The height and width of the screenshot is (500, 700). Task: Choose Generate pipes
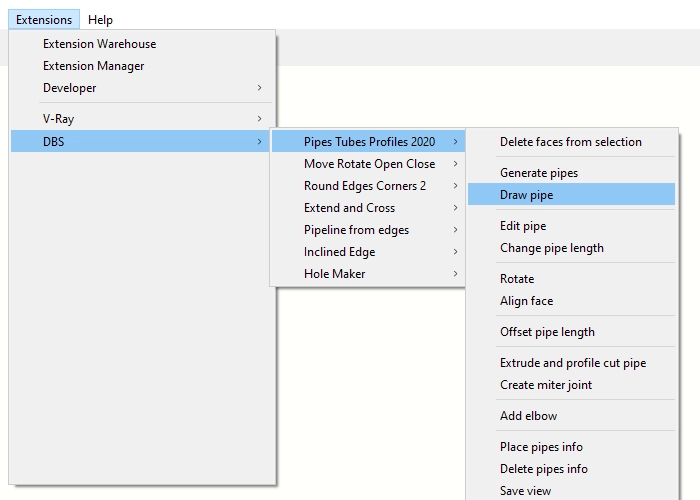(x=571, y=172)
